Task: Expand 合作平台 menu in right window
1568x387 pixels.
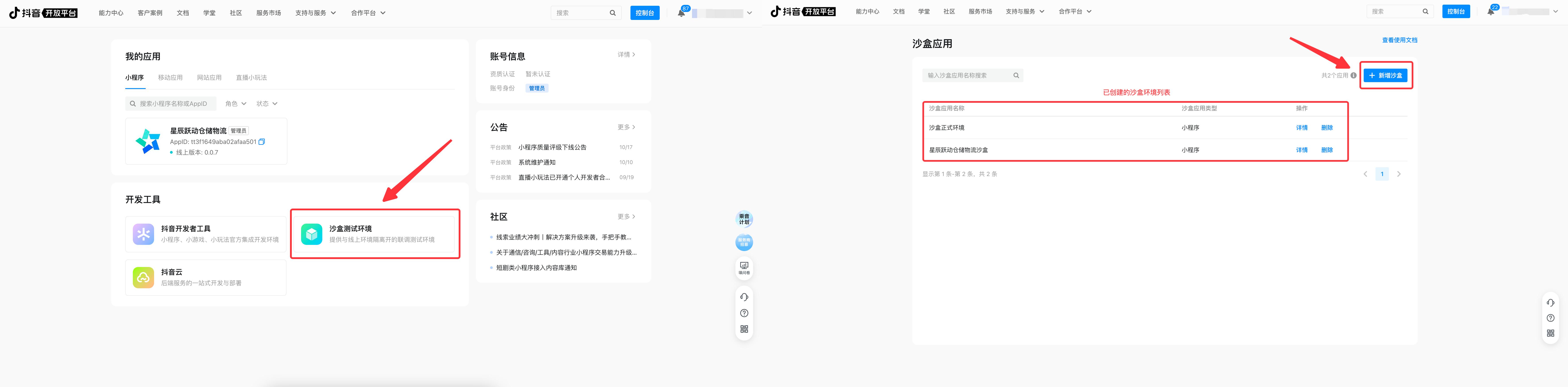Action: tap(1075, 12)
